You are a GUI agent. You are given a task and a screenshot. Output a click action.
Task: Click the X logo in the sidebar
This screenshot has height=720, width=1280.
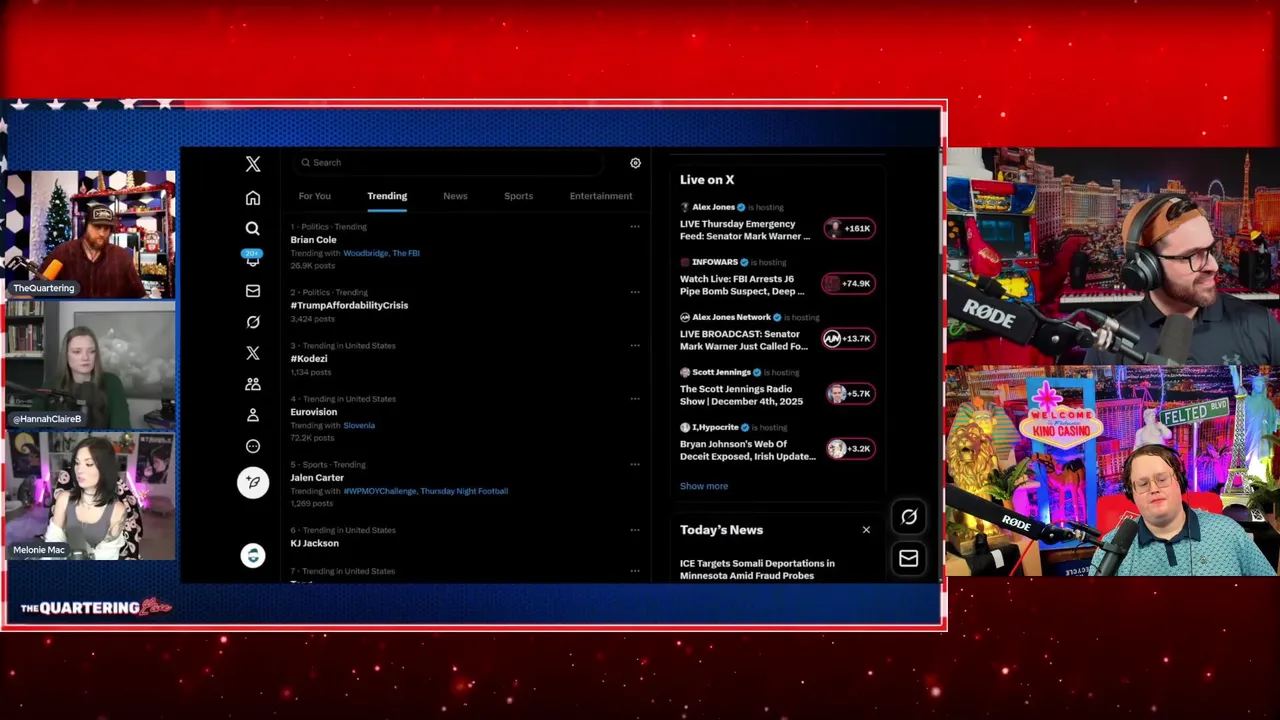[253, 164]
